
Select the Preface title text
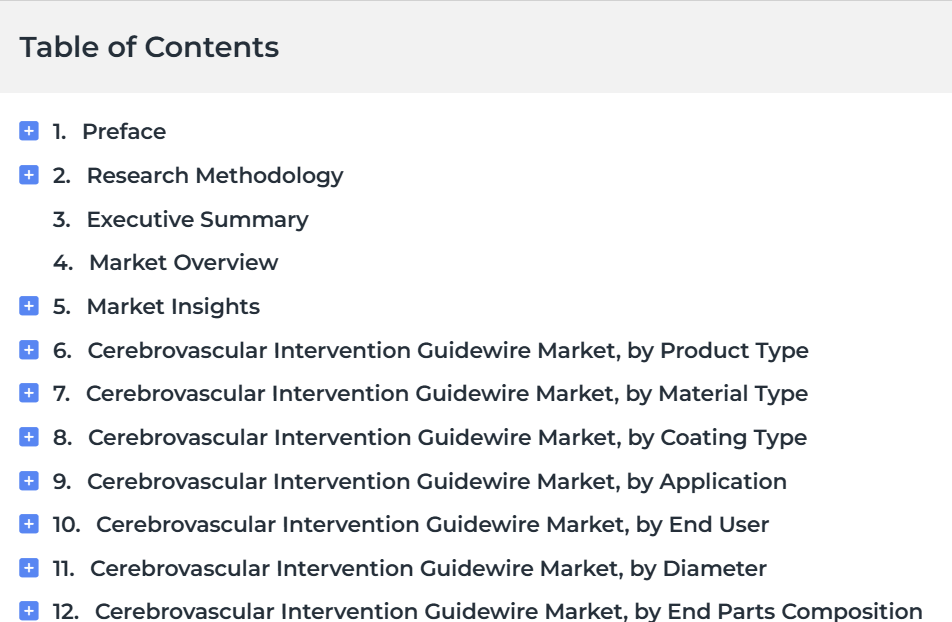point(124,131)
